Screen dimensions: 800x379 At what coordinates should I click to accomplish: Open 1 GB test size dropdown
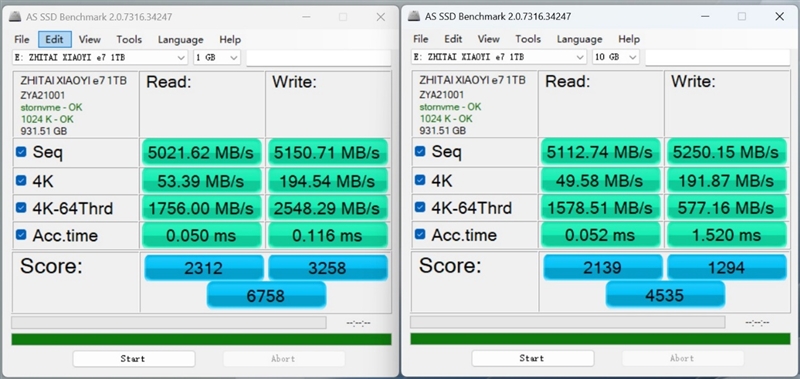(217, 58)
